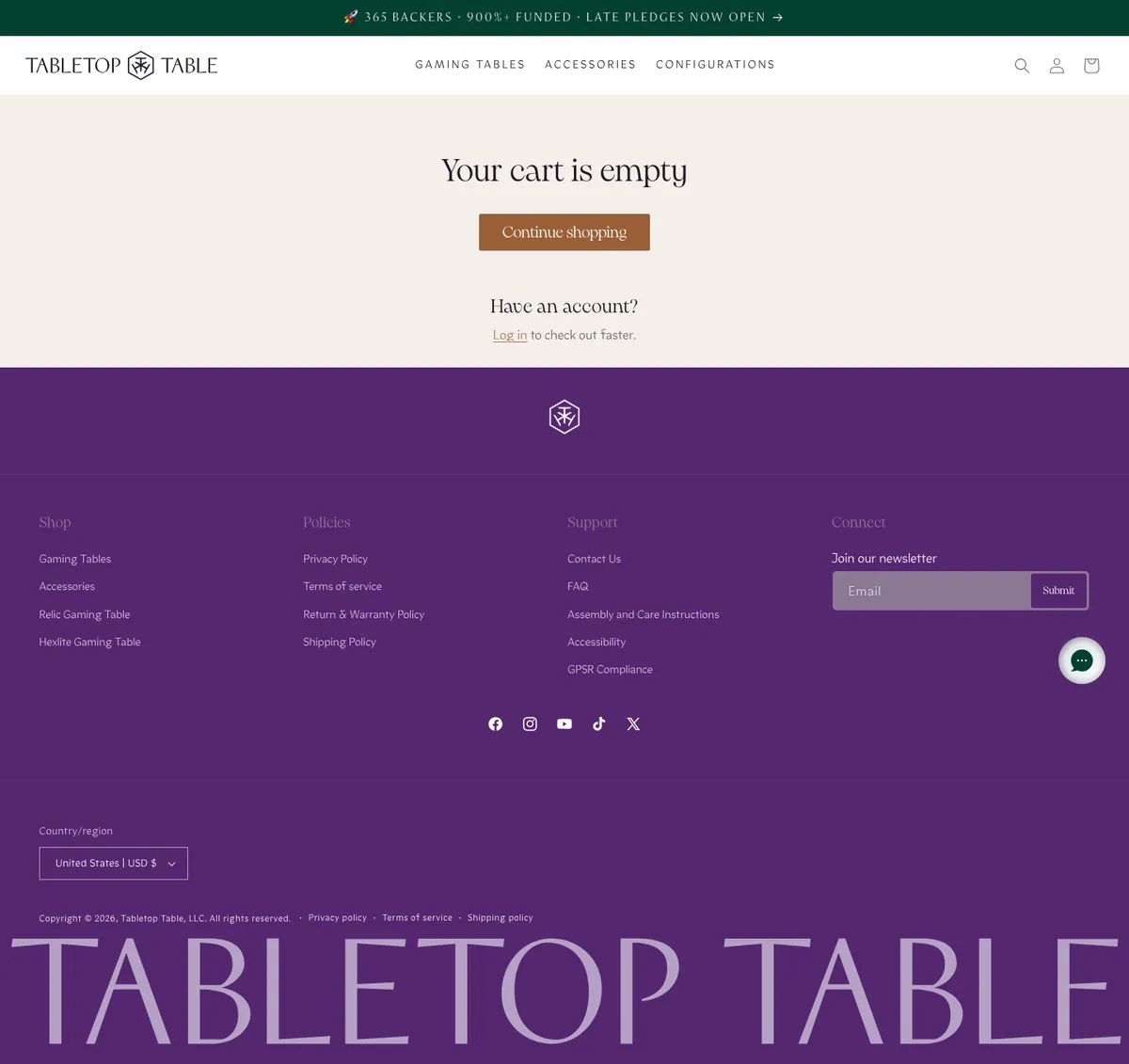Open the YouTube social icon
The width and height of the screenshot is (1129, 1064).
[x=564, y=723]
